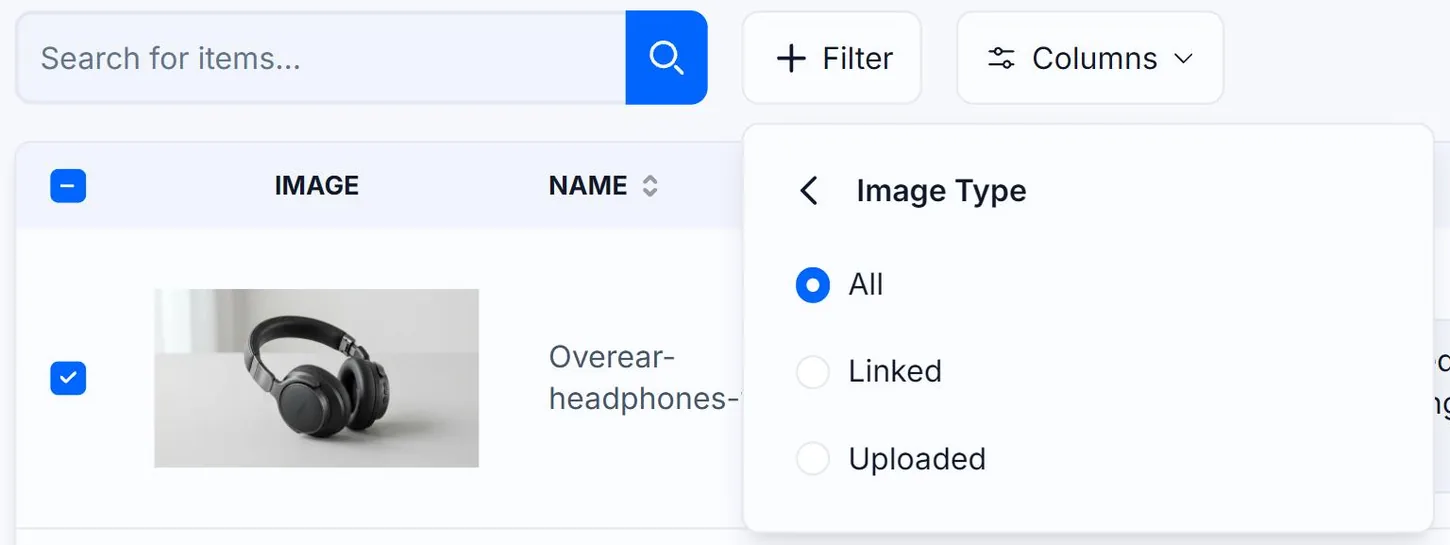The image size is (1450, 545).
Task: Sort by the NAME column arrows
Action: [650, 186]
